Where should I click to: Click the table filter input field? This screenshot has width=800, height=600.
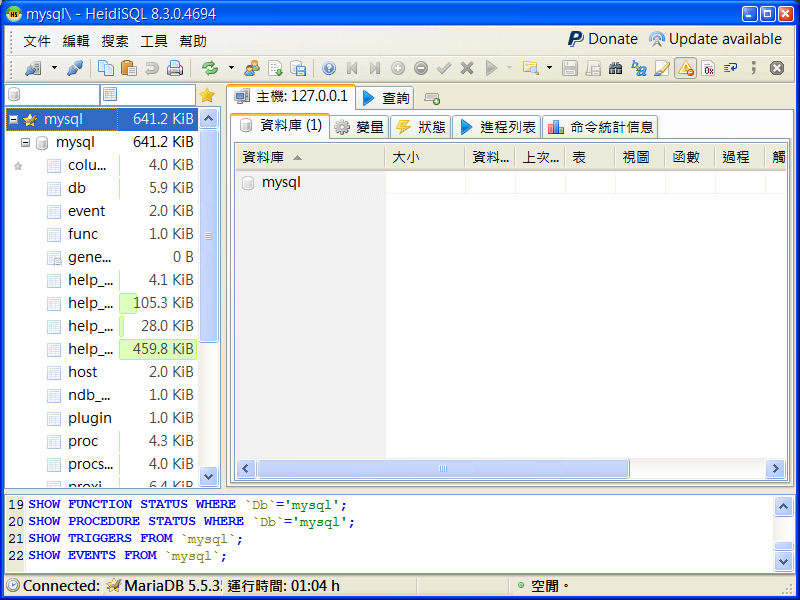(148, 95)
